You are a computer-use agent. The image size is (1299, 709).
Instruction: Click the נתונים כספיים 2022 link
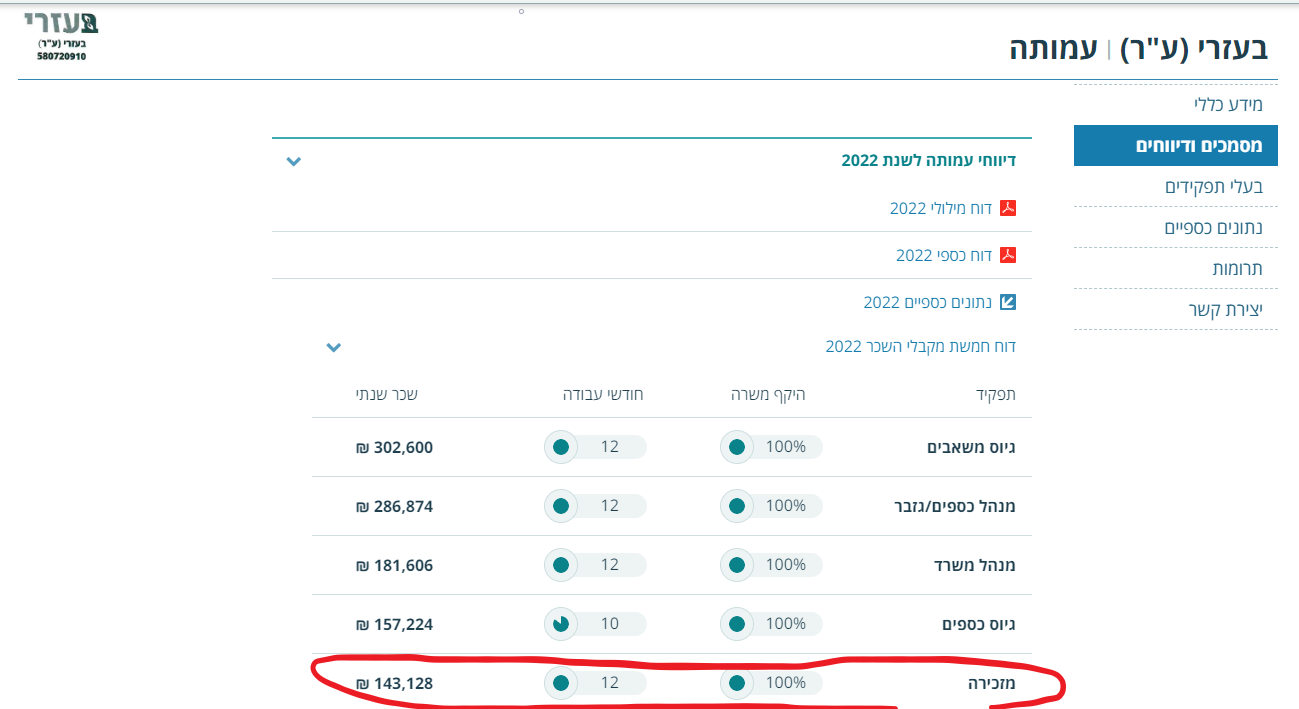click(927, 302)
